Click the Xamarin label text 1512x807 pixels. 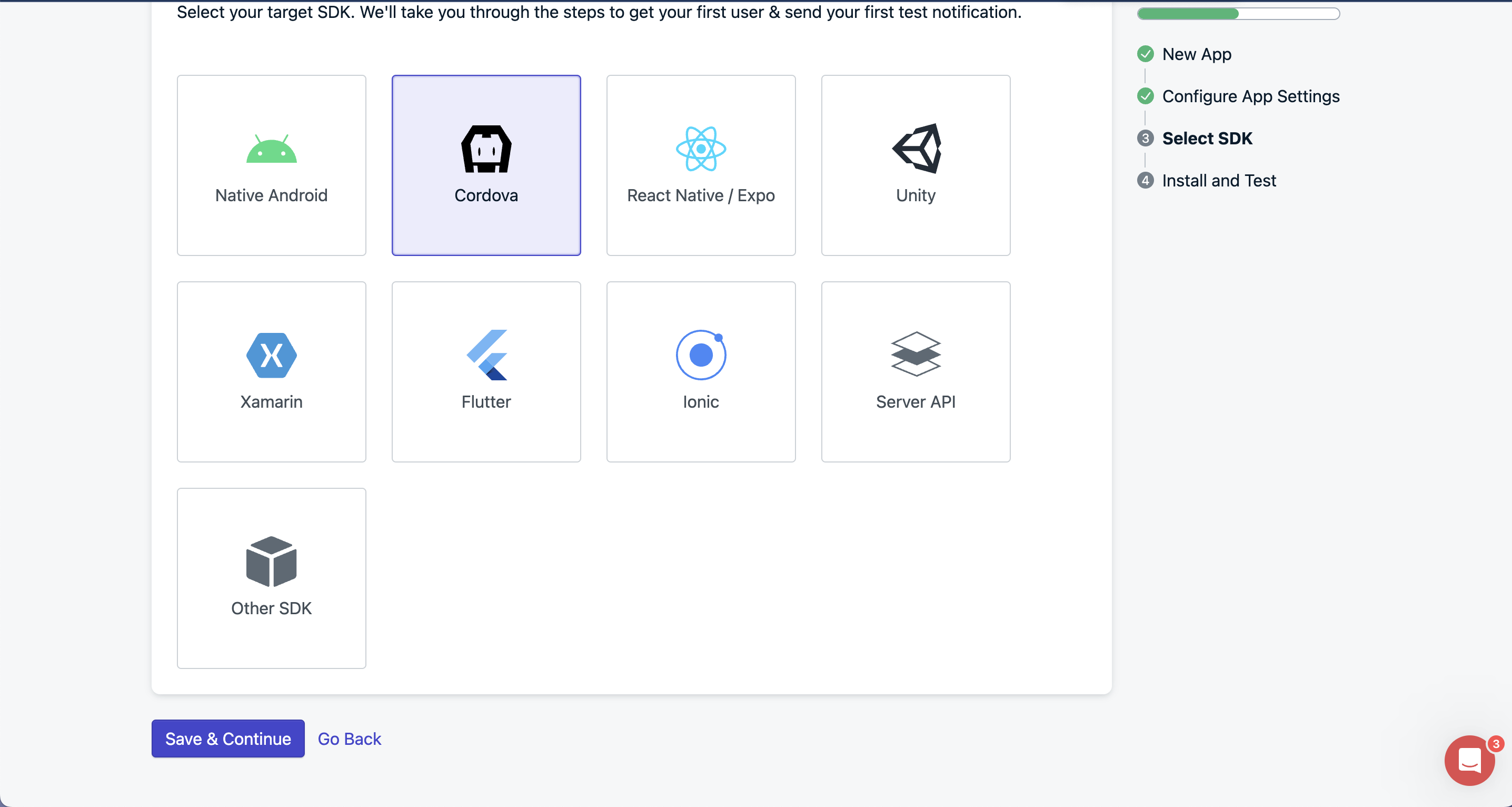pyautogui.click(x=271, y=402)
